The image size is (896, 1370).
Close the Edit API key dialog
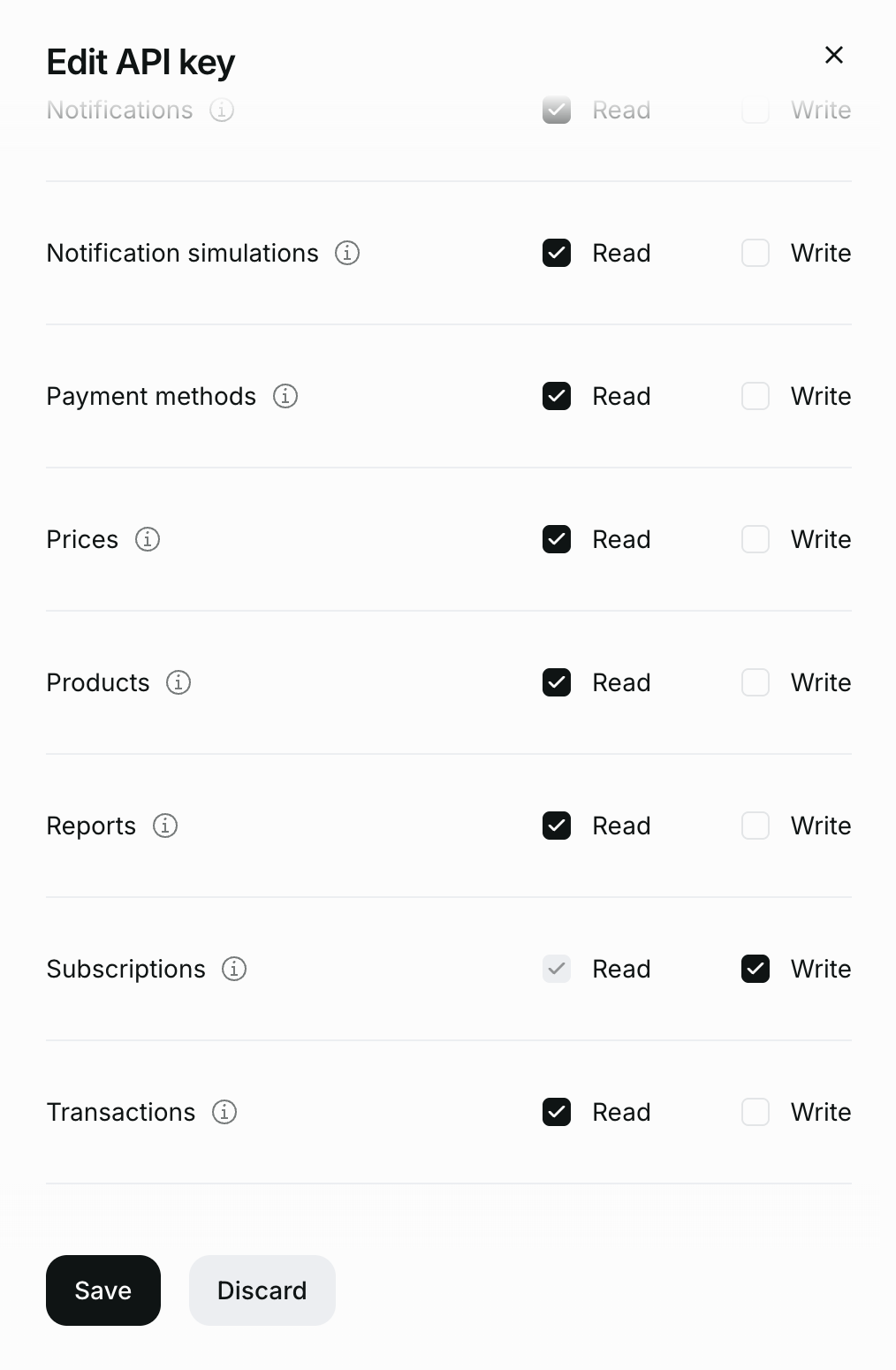coord(833,55)
